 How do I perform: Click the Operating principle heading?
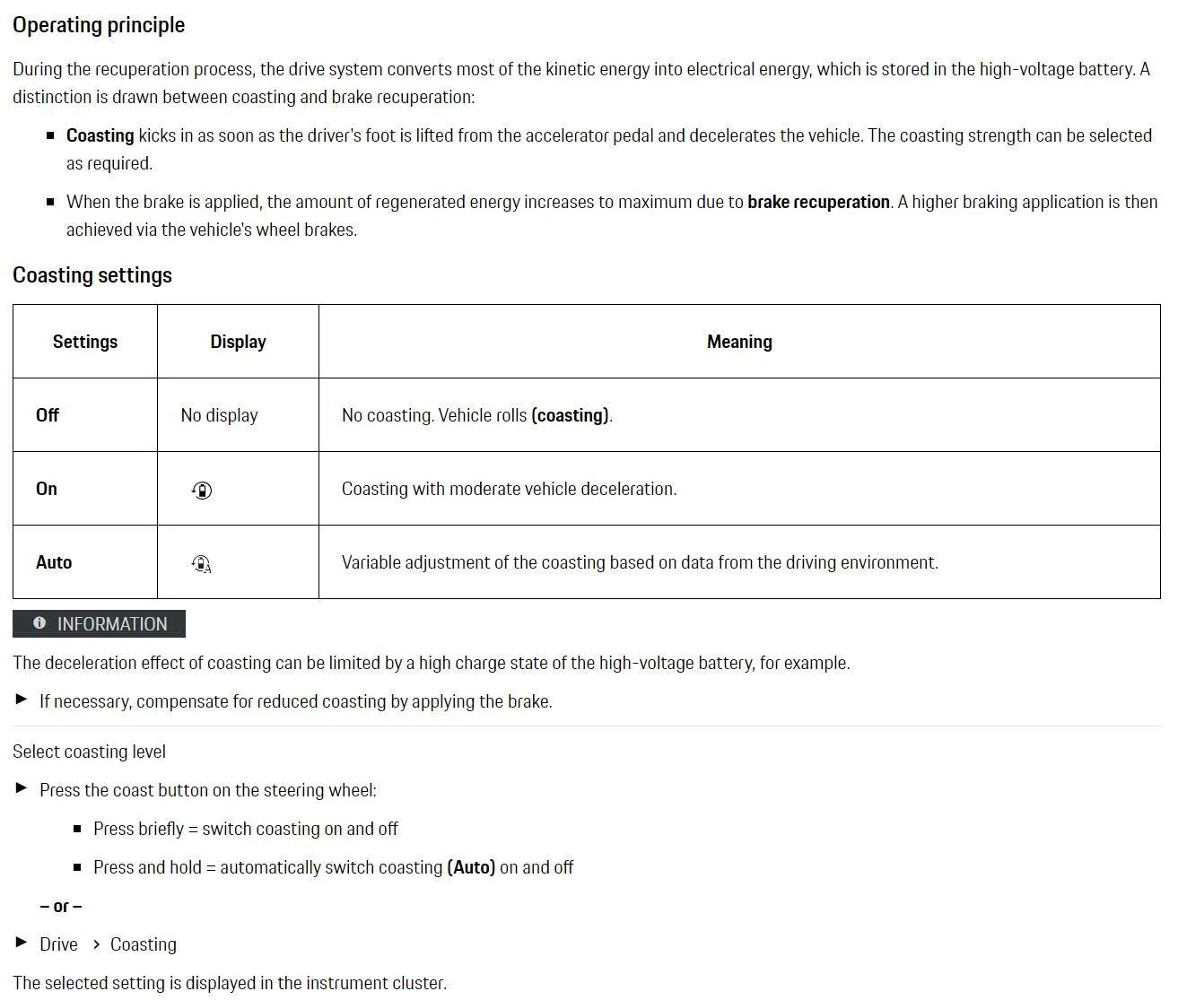click(99, 25)
